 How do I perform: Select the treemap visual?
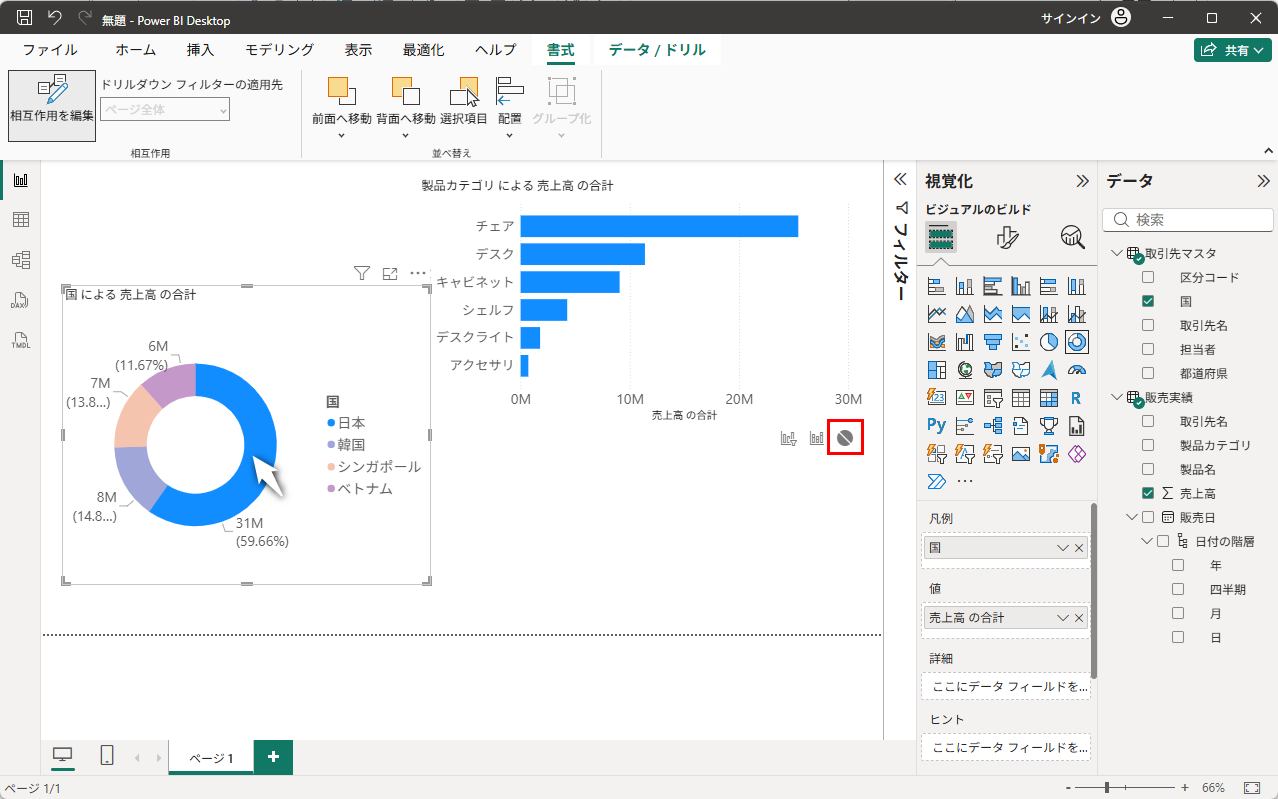point(937,370)
